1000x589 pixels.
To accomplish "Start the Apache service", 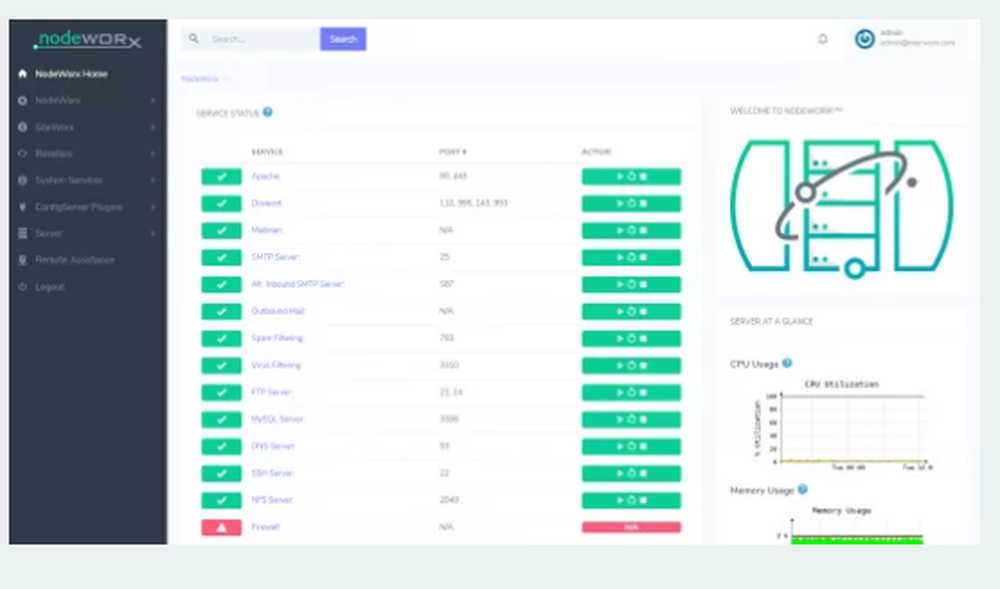I will click(x=619, y=177).
